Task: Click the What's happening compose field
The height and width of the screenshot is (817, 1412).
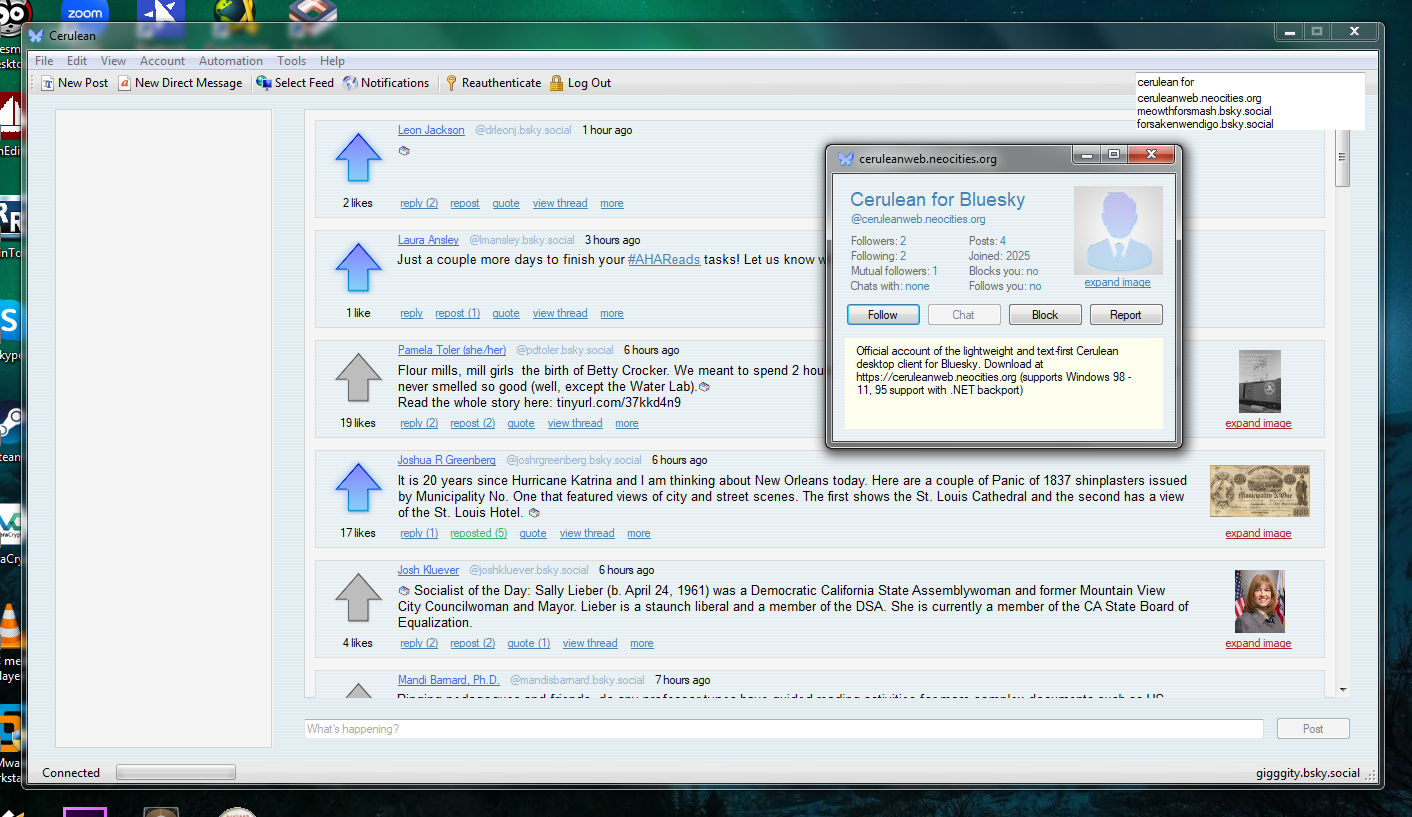Action: pos(783,729)
